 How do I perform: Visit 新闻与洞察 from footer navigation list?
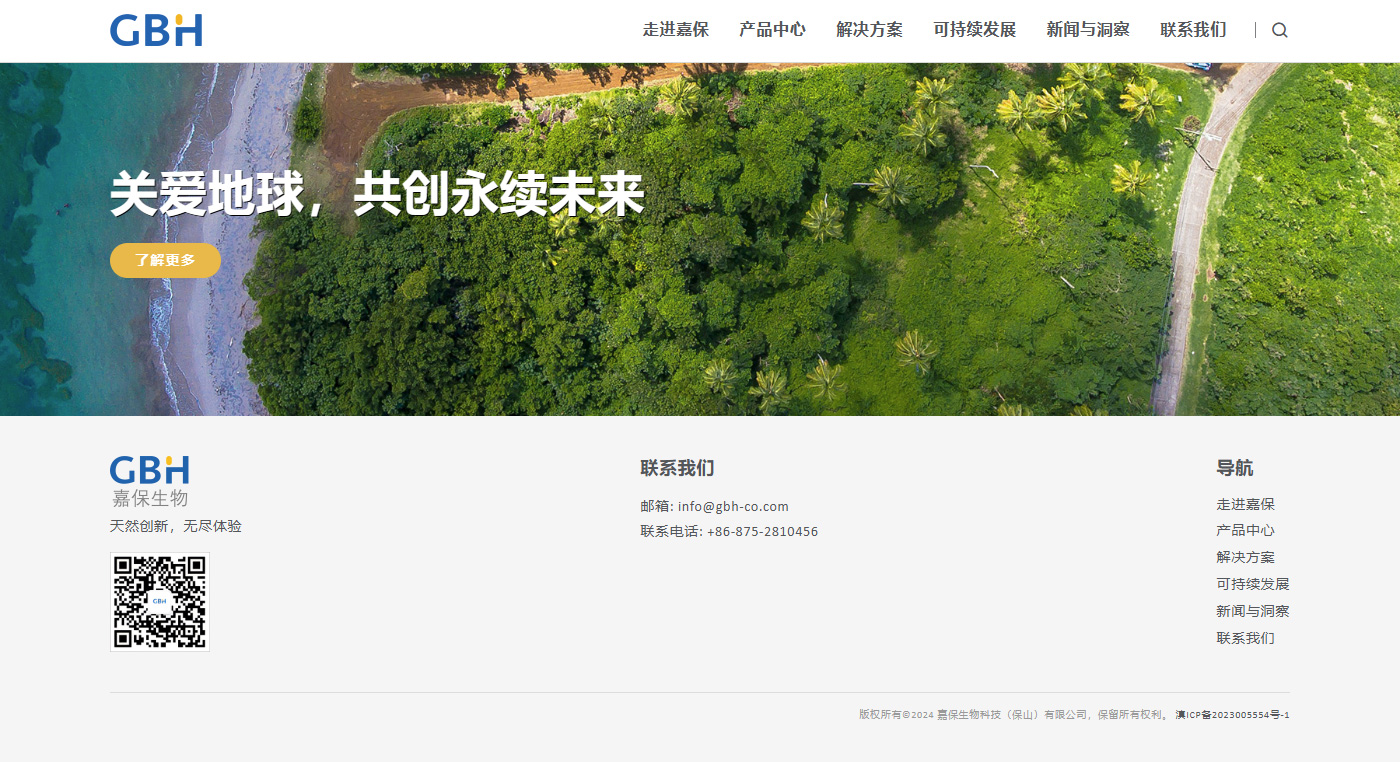pos(1252,611)
